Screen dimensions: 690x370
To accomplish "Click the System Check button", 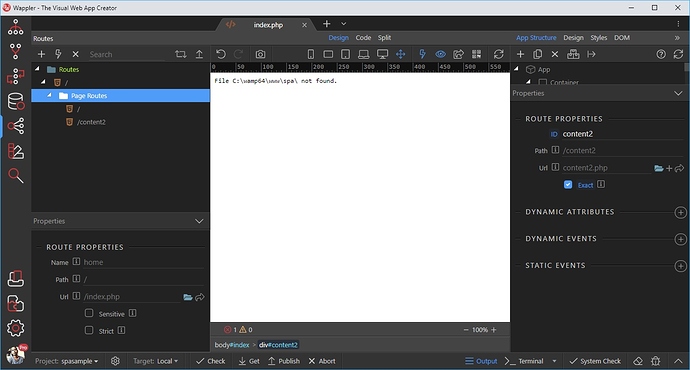I will [595, 361].
